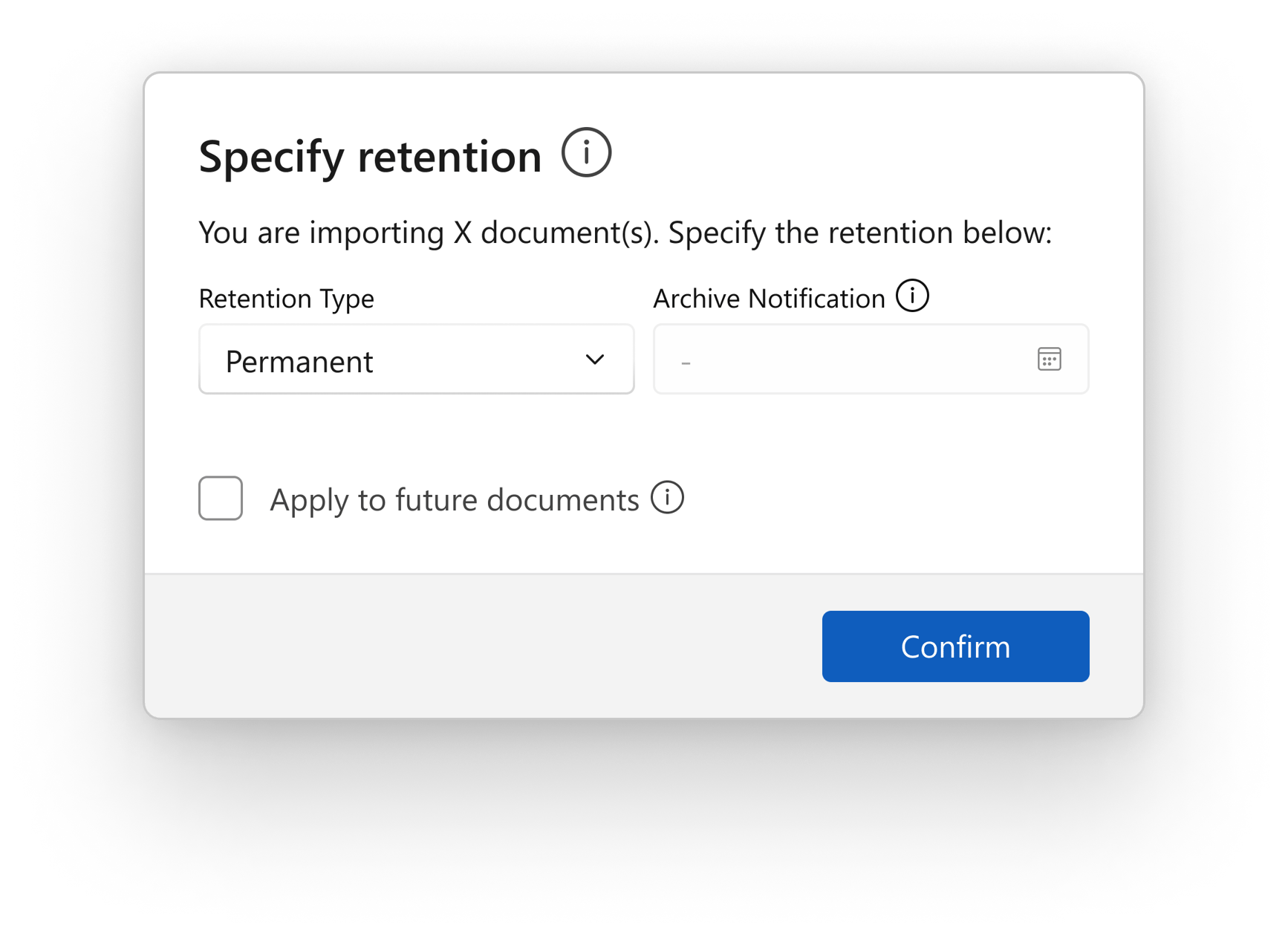Select the circled-i icon after the dialog title

[x=586, y=153]
